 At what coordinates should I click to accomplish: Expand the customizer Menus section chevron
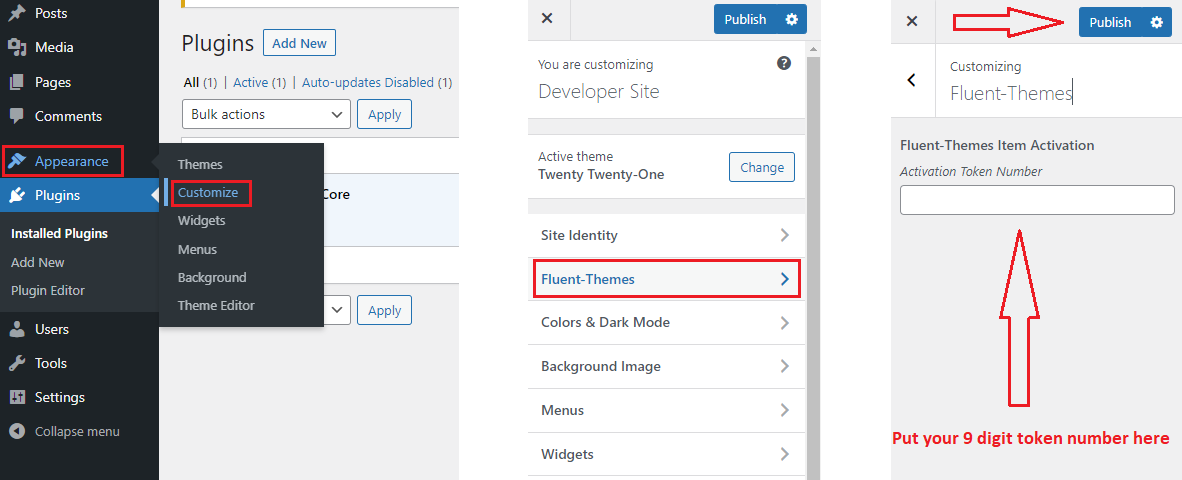(x=784, y=410)
